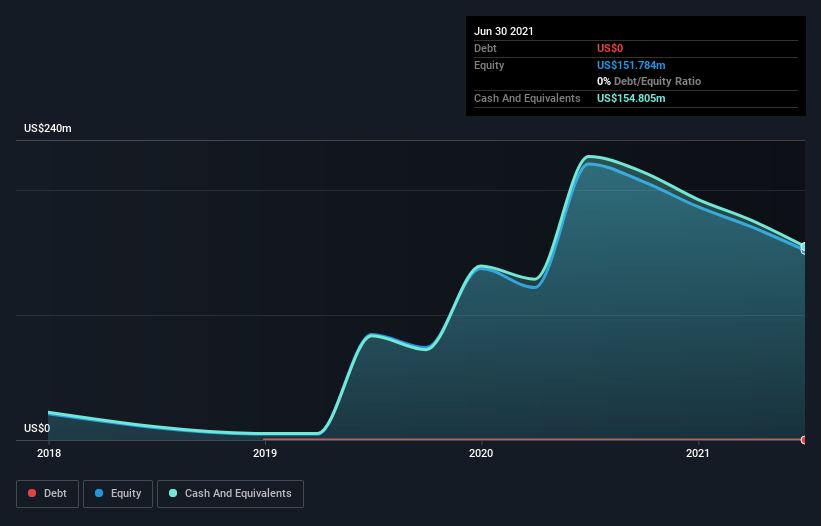Screen dimensions: 821x526
Task: Select the Cash And Equivalents endpoint marker
Action: point(804,247)
